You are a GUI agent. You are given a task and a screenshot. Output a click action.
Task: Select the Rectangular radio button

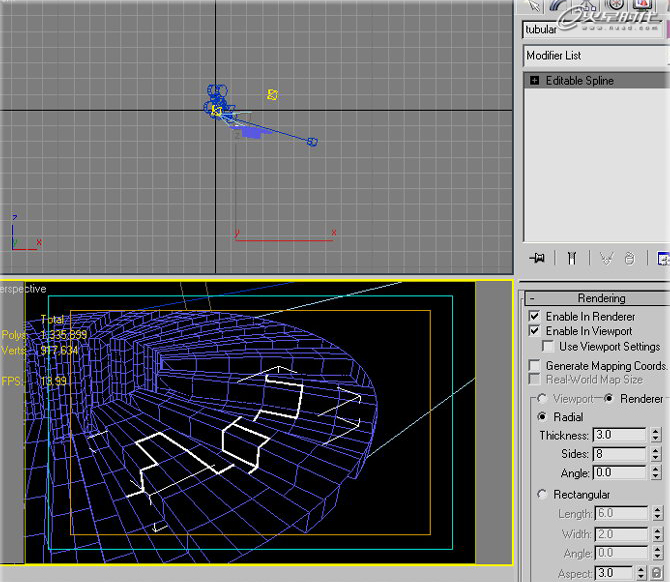[x=543, y=494]
